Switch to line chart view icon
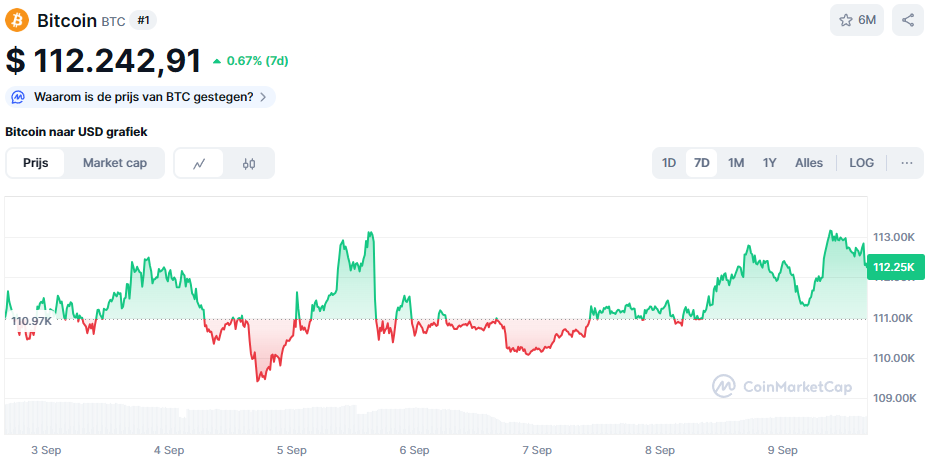This screenshot has width=928, height=457. point(199,163)
